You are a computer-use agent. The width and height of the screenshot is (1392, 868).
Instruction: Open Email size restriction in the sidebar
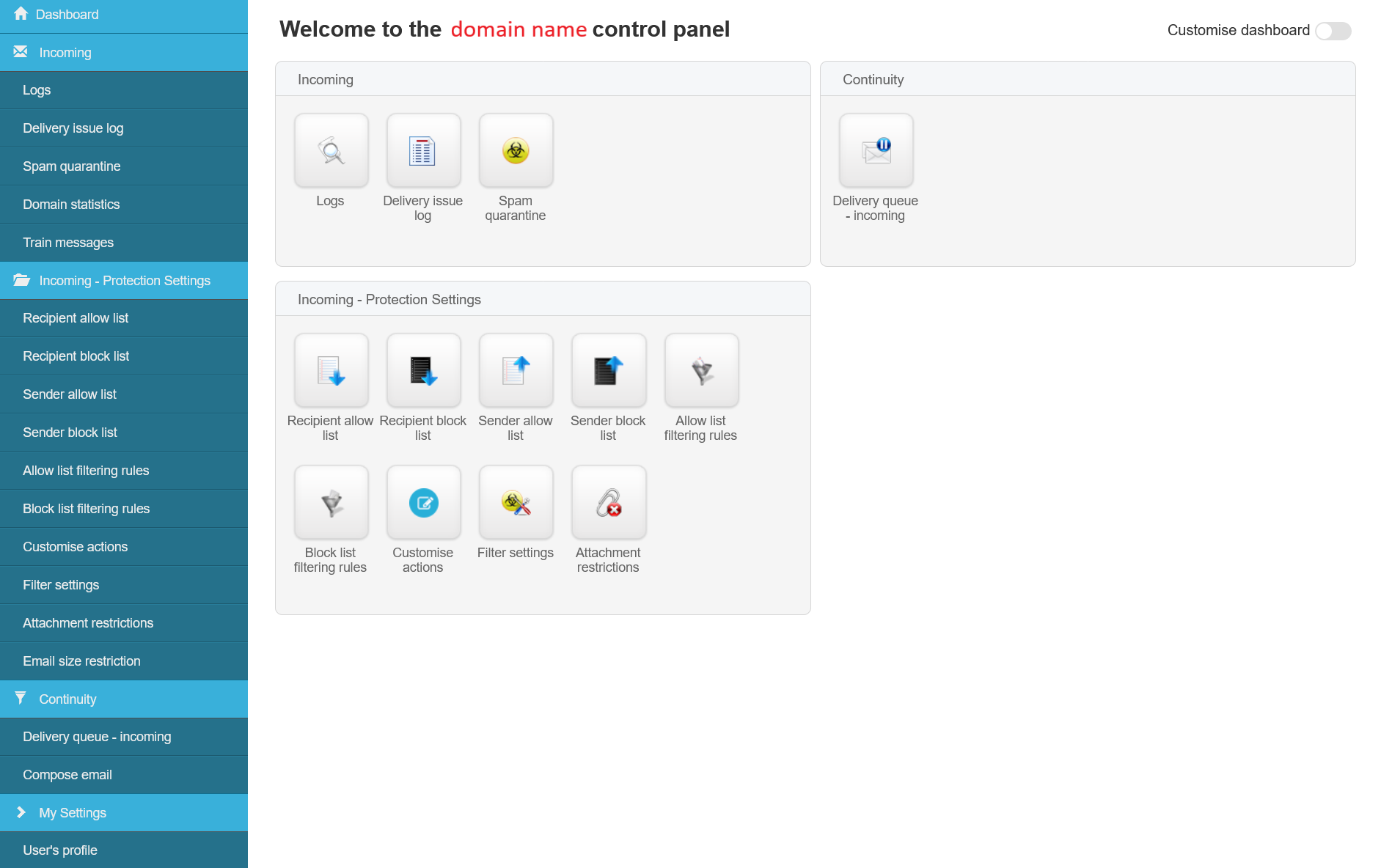(124, 661)
